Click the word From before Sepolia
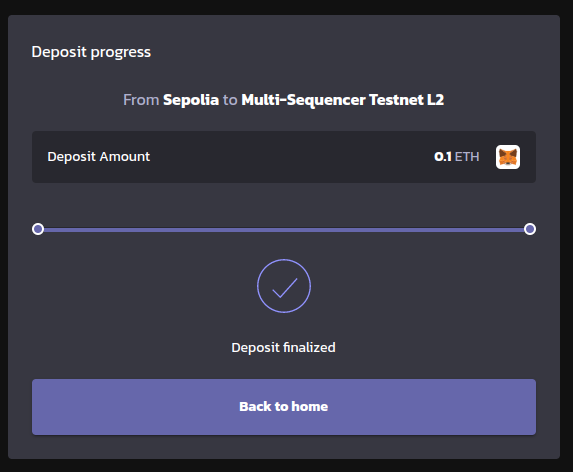The width and height of the screenshot is (573, 472). (x=141, y=100)
